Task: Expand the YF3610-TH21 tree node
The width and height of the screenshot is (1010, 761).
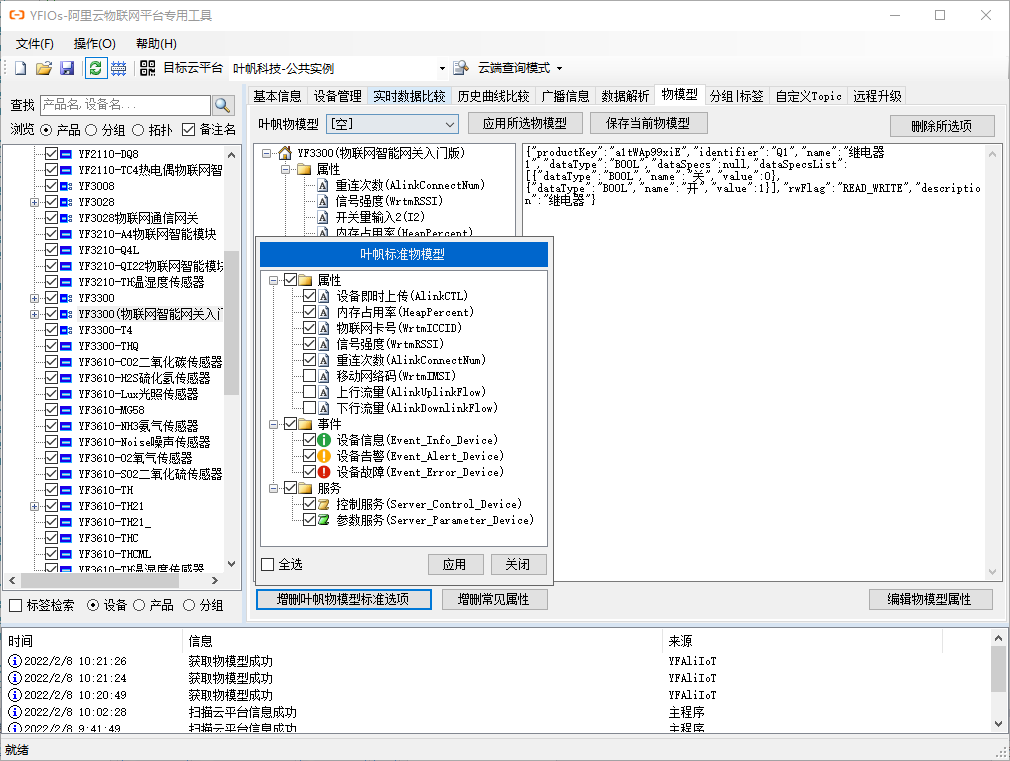Action: click(34, 506)
